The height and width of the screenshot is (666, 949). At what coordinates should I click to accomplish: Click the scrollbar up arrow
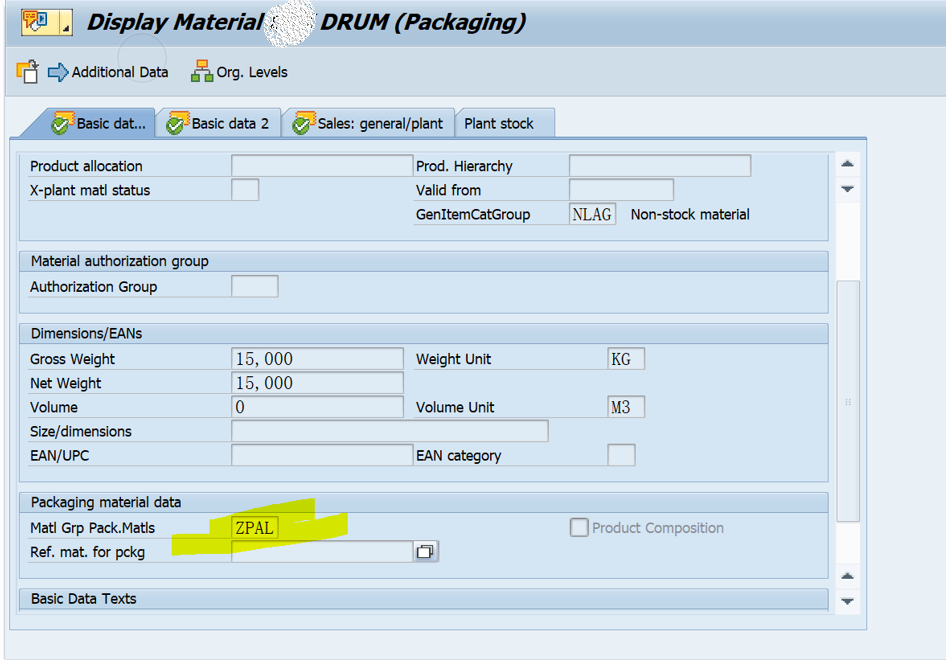point(846,163)
